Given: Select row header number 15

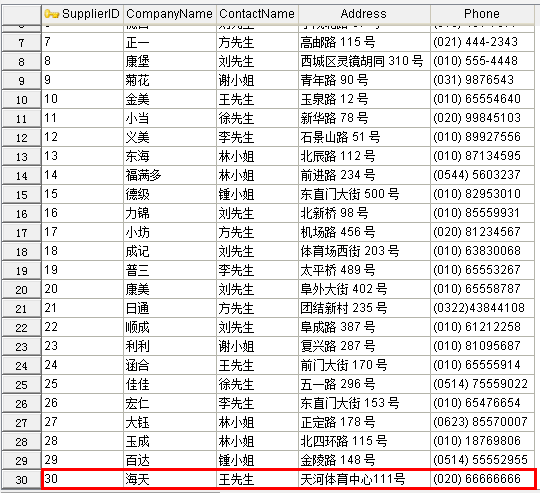Looking at the screenshot, I should (x=21, y=195).
